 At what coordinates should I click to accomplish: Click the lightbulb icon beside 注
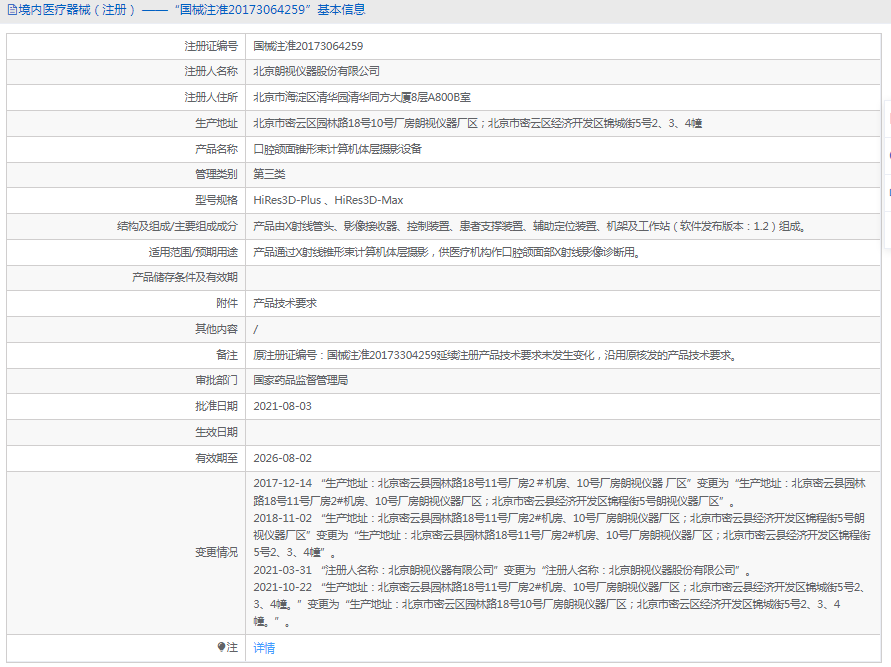[222, 647]
